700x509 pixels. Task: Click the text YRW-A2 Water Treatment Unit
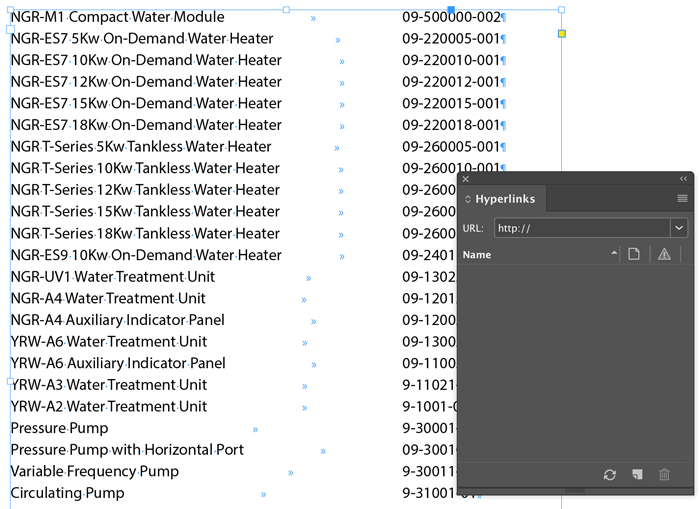(x=108, y=406)
